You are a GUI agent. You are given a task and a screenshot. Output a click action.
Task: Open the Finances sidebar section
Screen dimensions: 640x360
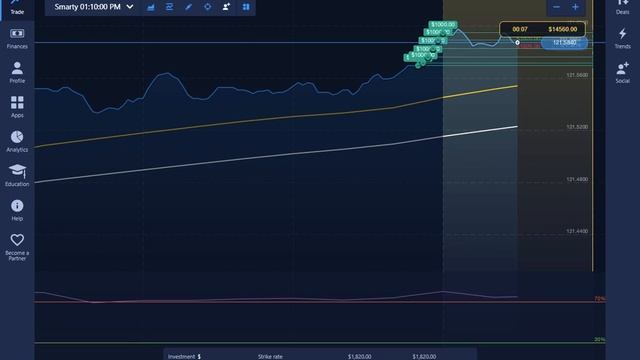17,39
